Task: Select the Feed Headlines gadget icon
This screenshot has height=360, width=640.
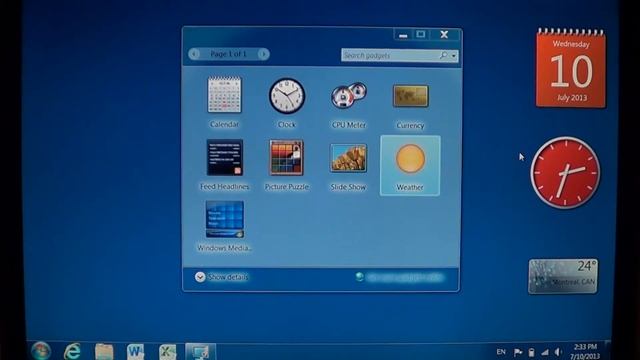Action: coord(224,158)
